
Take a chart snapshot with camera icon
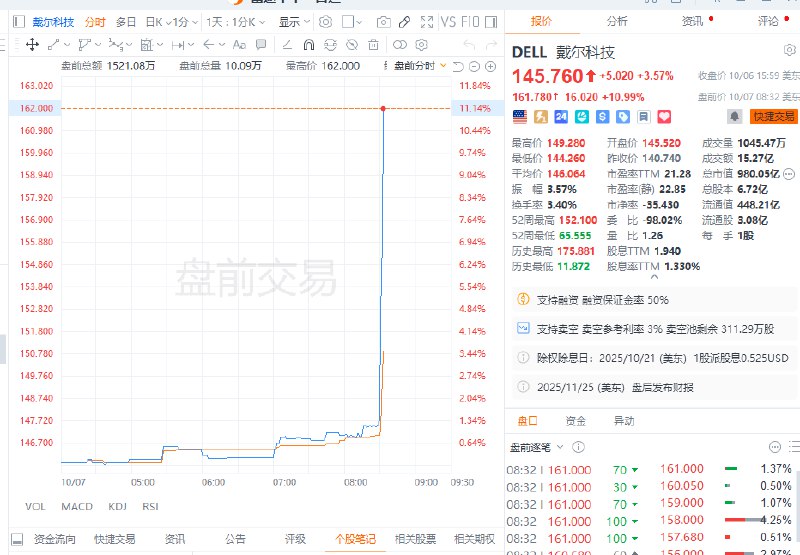coord(383,22)
